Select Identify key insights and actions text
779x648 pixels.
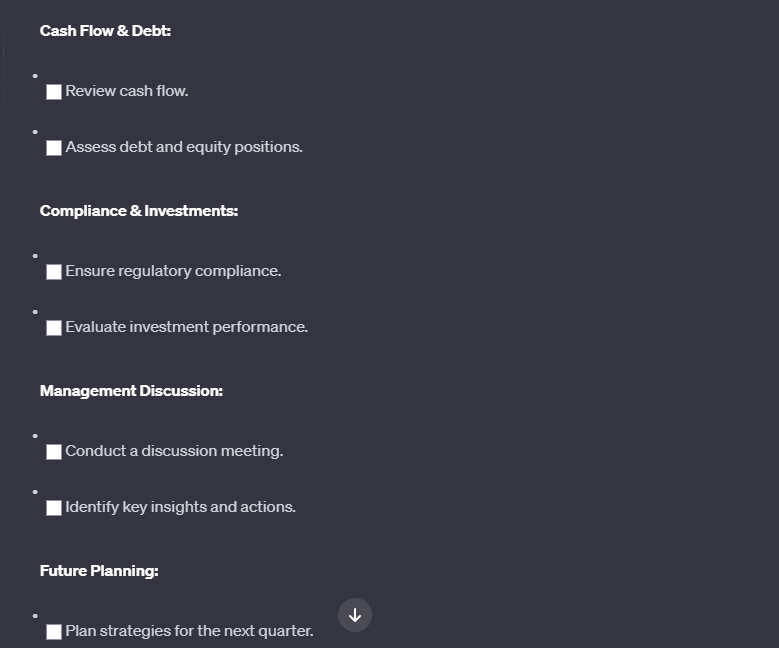tap(180, 507)
